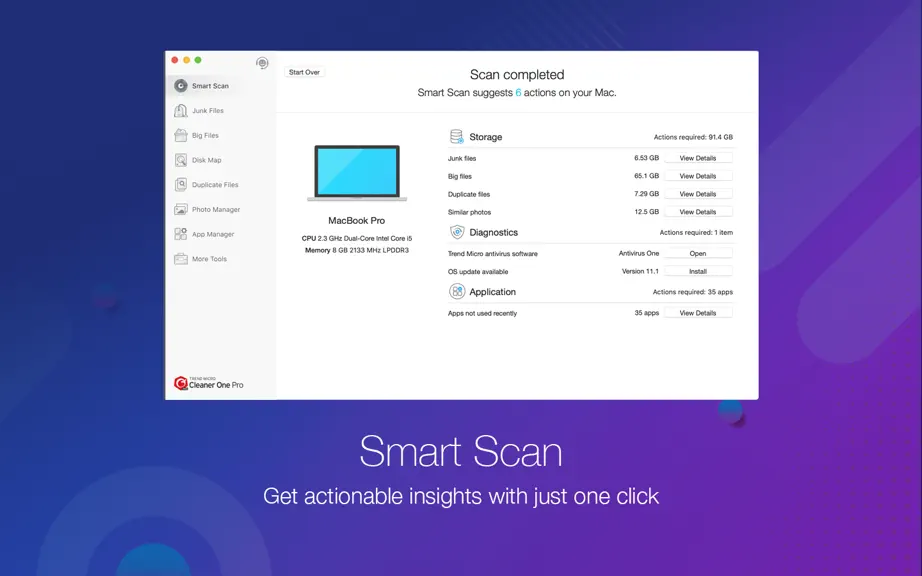The height and width of the screenshot is (576, 922).
Task: Click 'Trend Micro antivirus software' row label
Action: (493, 254)
